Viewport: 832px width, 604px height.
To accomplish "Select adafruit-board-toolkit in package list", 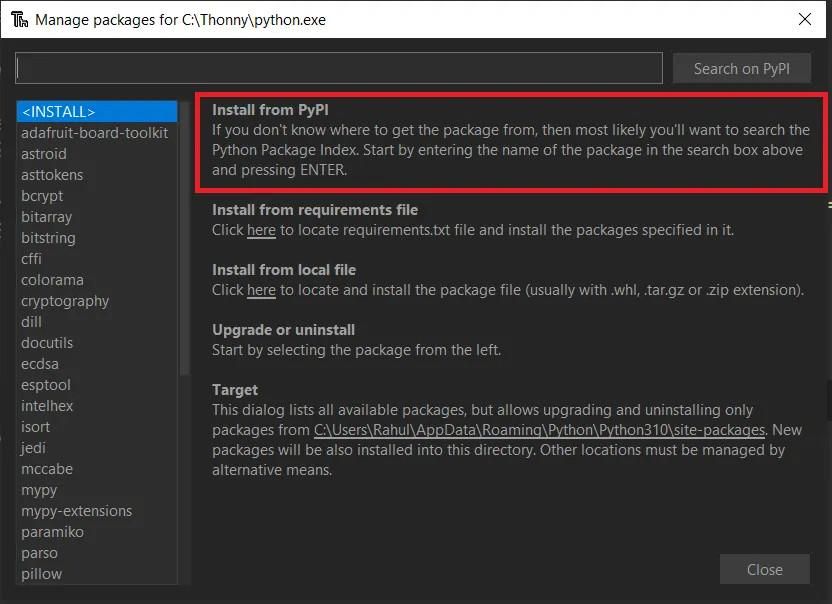I will coord(94,133).
